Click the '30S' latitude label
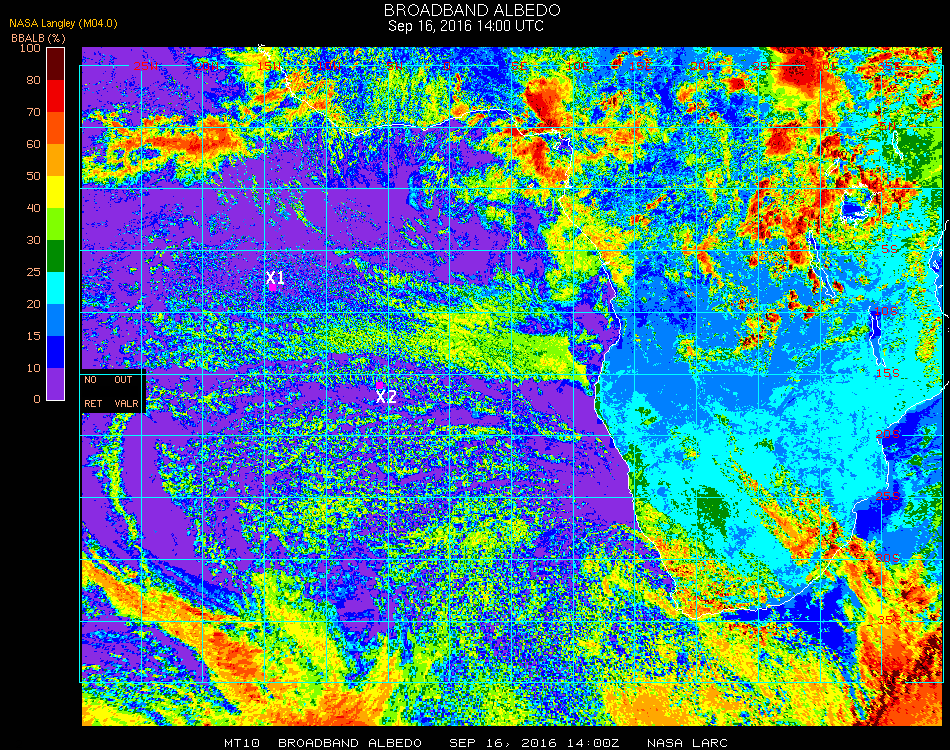Screen dimensions: 950x750 point(887,558)
